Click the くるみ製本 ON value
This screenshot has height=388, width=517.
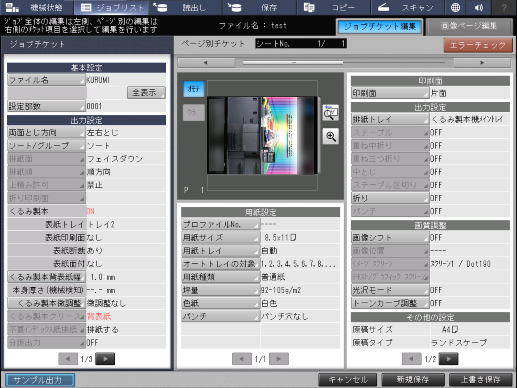[x=90, y=211]
